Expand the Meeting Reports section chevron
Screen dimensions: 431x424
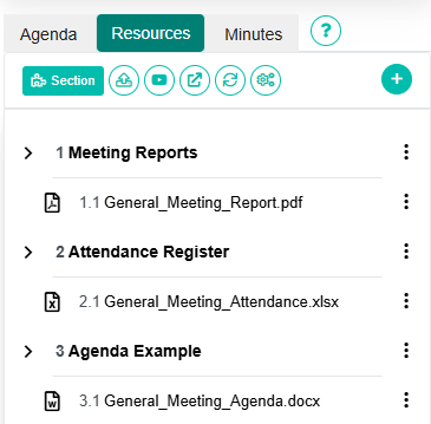pos(28,153)
